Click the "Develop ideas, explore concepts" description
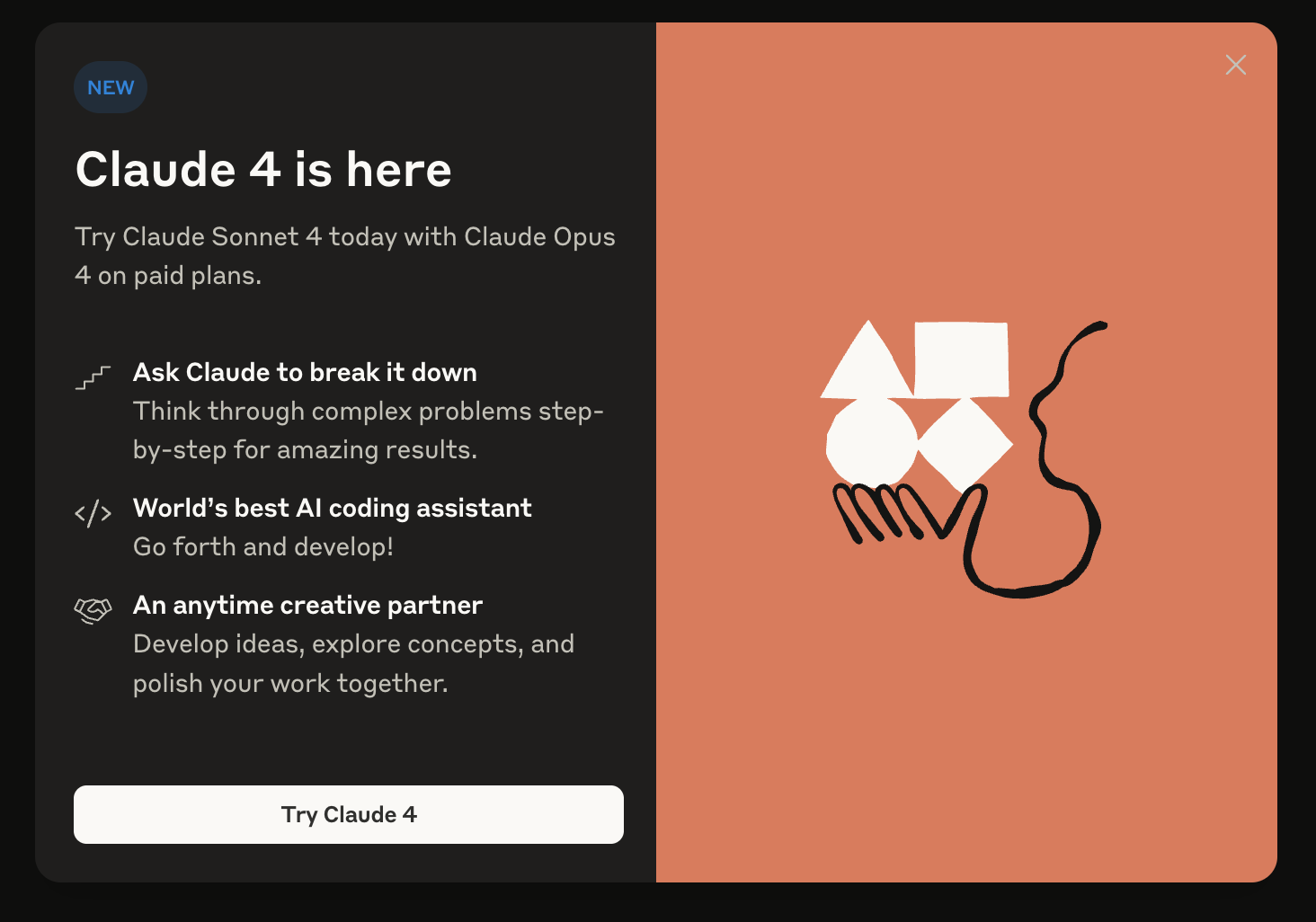Image resolution: width=1316 pixels, height=922 pixels. tap(353, 663)
